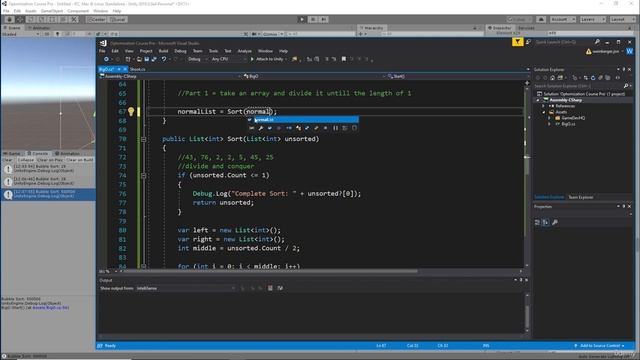Click the Solution Explorer Refresh icon
The width and height of the screenshot is (640, 360).
pos(593,78)
